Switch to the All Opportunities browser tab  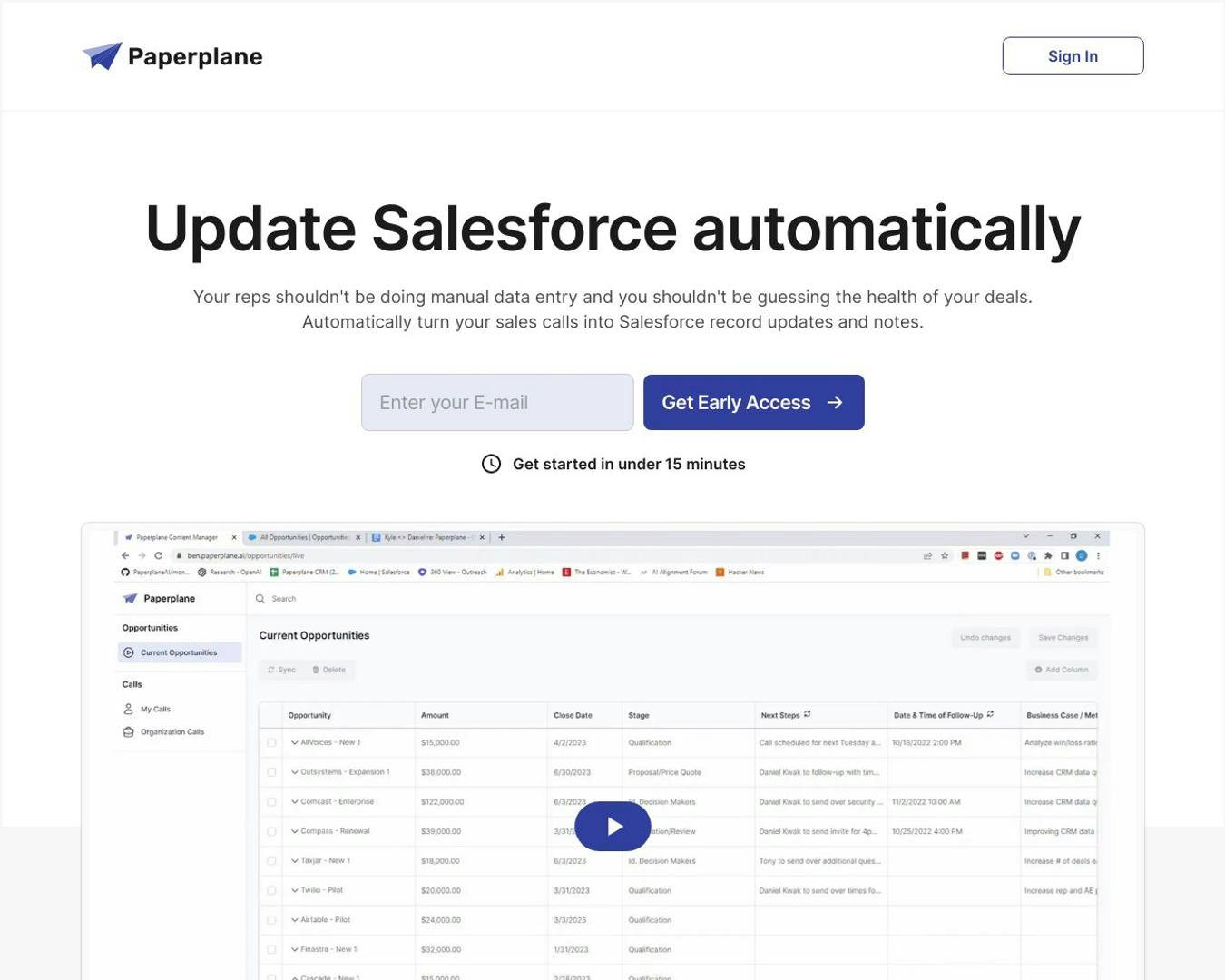pyautogui.click(x=304, y=537)
